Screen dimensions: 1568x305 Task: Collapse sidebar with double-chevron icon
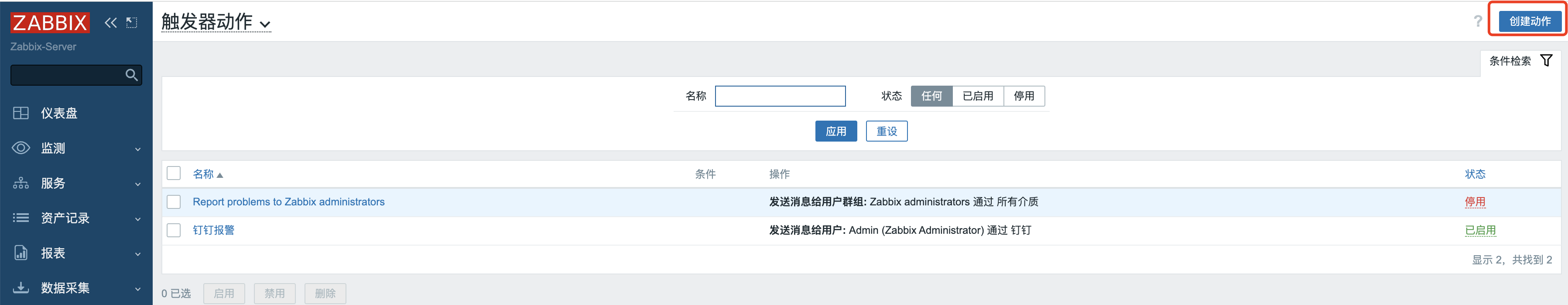[110, 23]
